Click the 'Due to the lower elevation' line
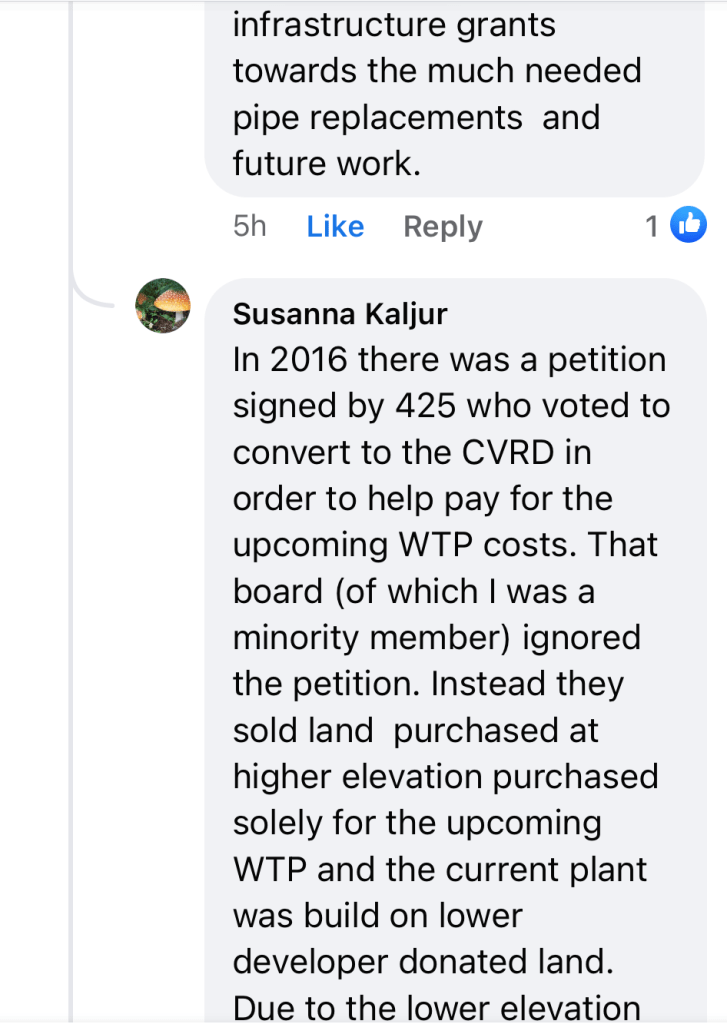The width and height of the screenshot is (727, 1024). tap(436, 1006)
